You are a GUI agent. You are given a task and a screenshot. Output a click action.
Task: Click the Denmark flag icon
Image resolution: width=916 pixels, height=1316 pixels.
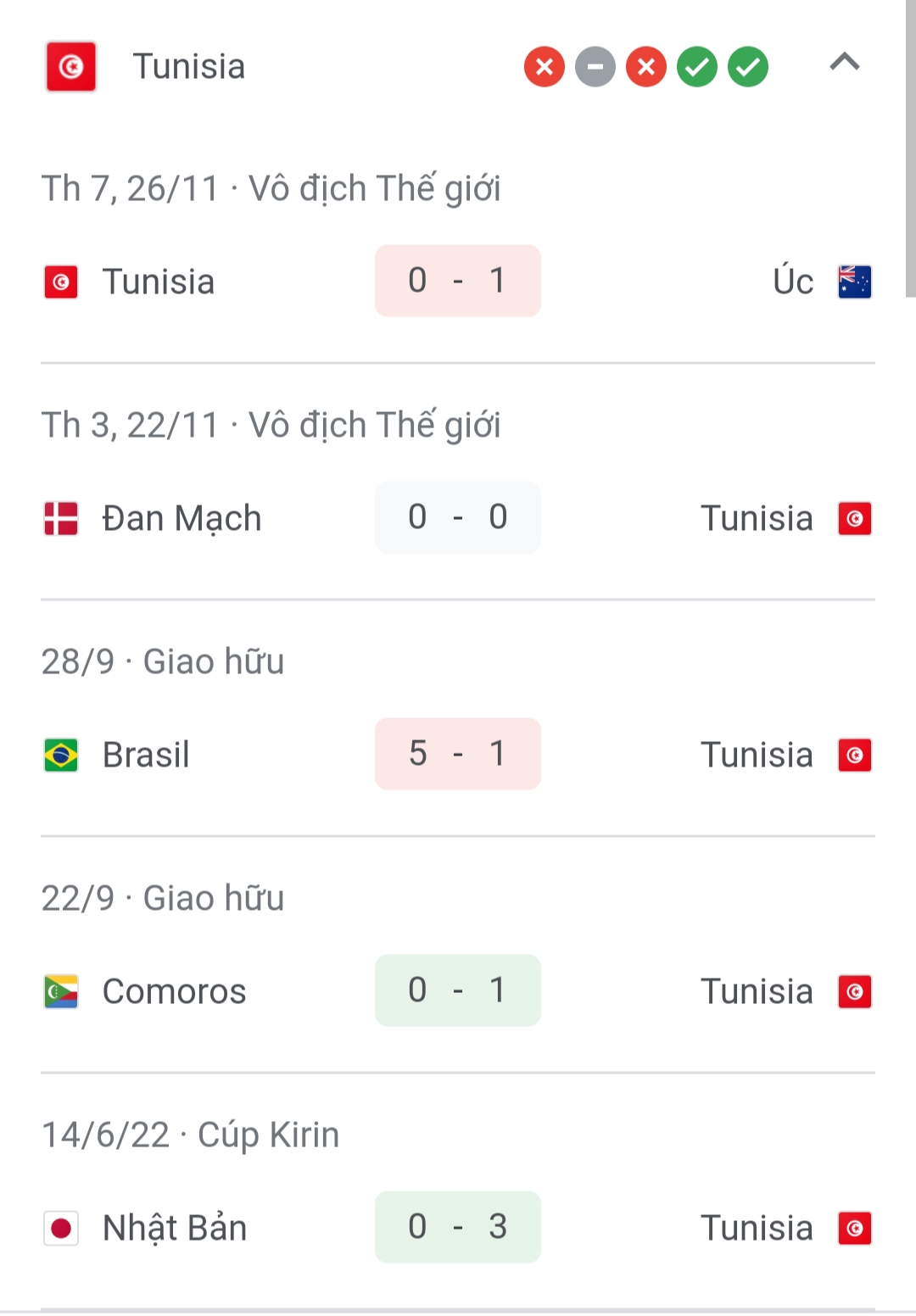click(61, 518)
